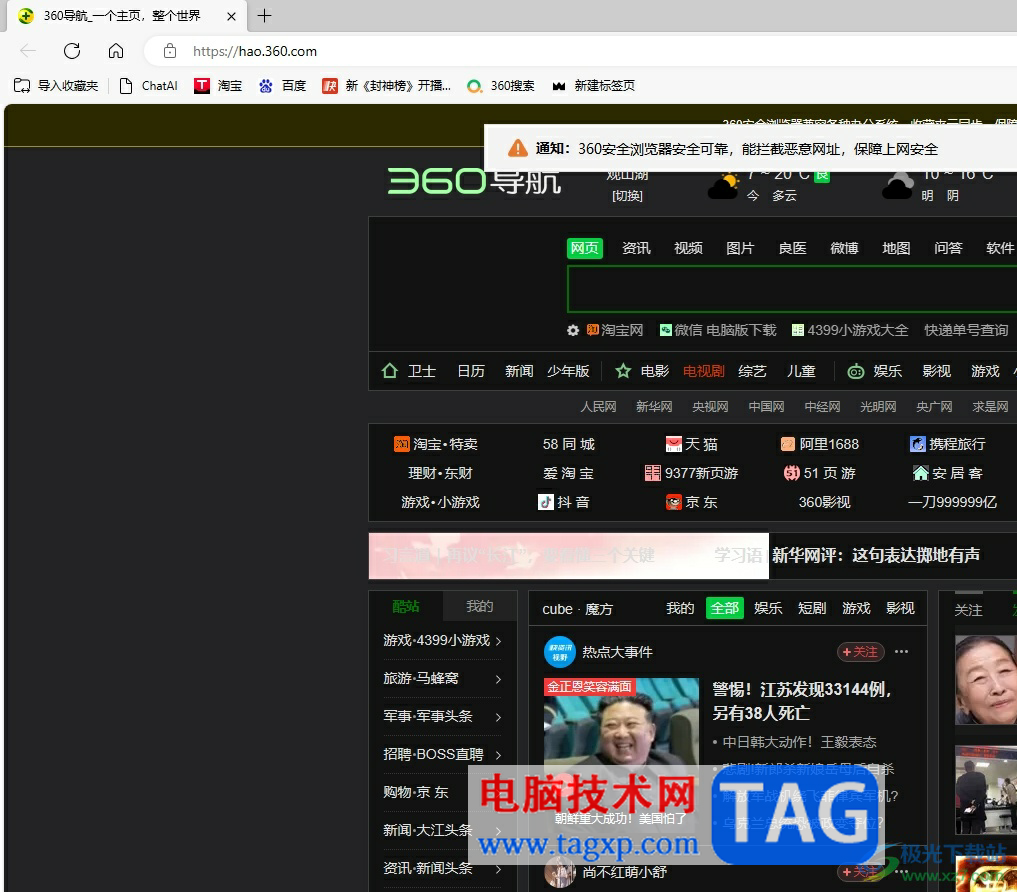Click the 京东 shopping icon
Image resolution: width=1017 pixels, height=892 pixels.
pyautogui.click(x=674, y=502)
